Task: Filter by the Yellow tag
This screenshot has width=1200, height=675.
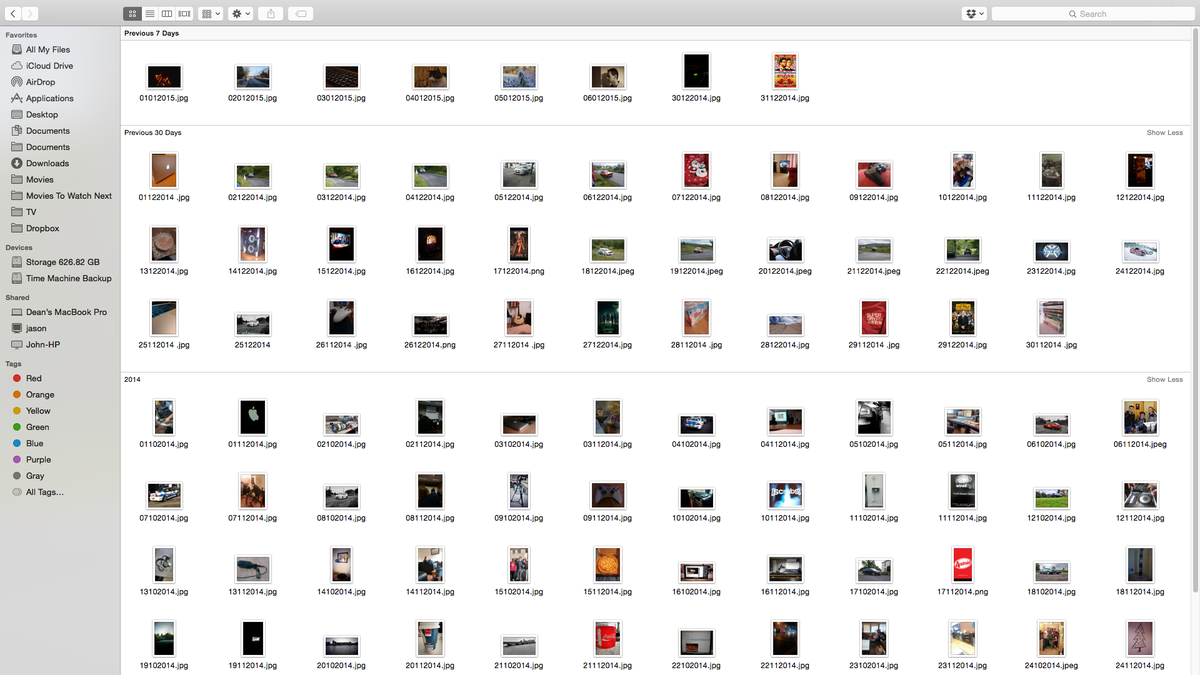Action: click(38, 411)
